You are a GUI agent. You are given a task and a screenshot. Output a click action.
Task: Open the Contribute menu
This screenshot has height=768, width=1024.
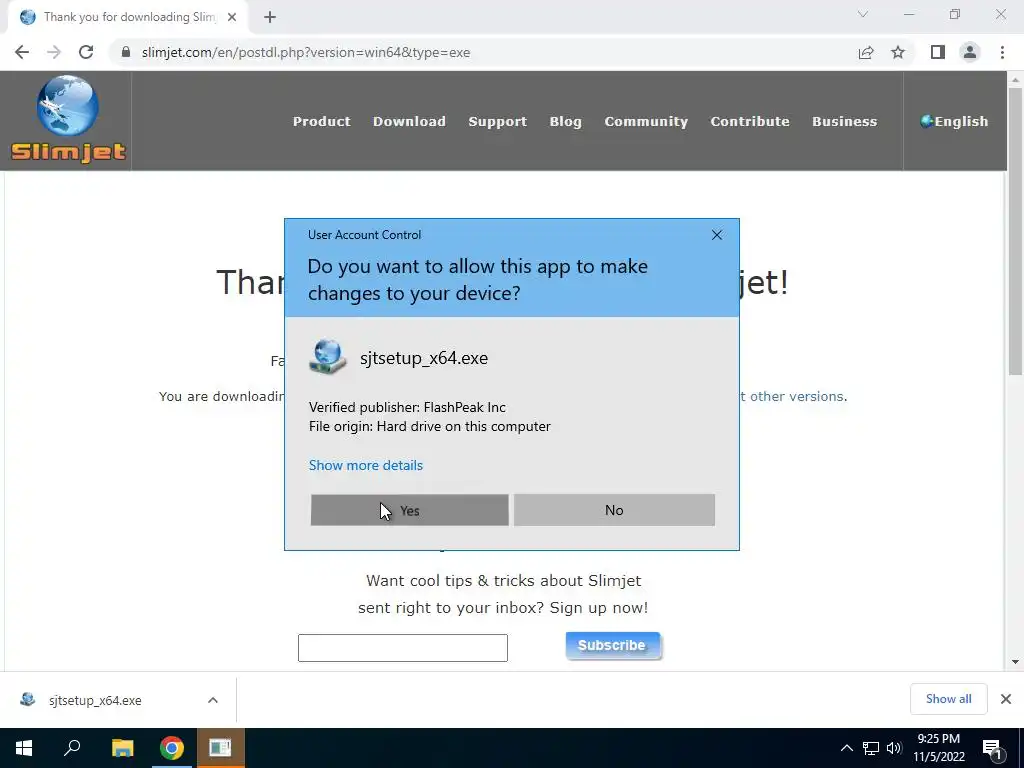(x=750, y=121)
